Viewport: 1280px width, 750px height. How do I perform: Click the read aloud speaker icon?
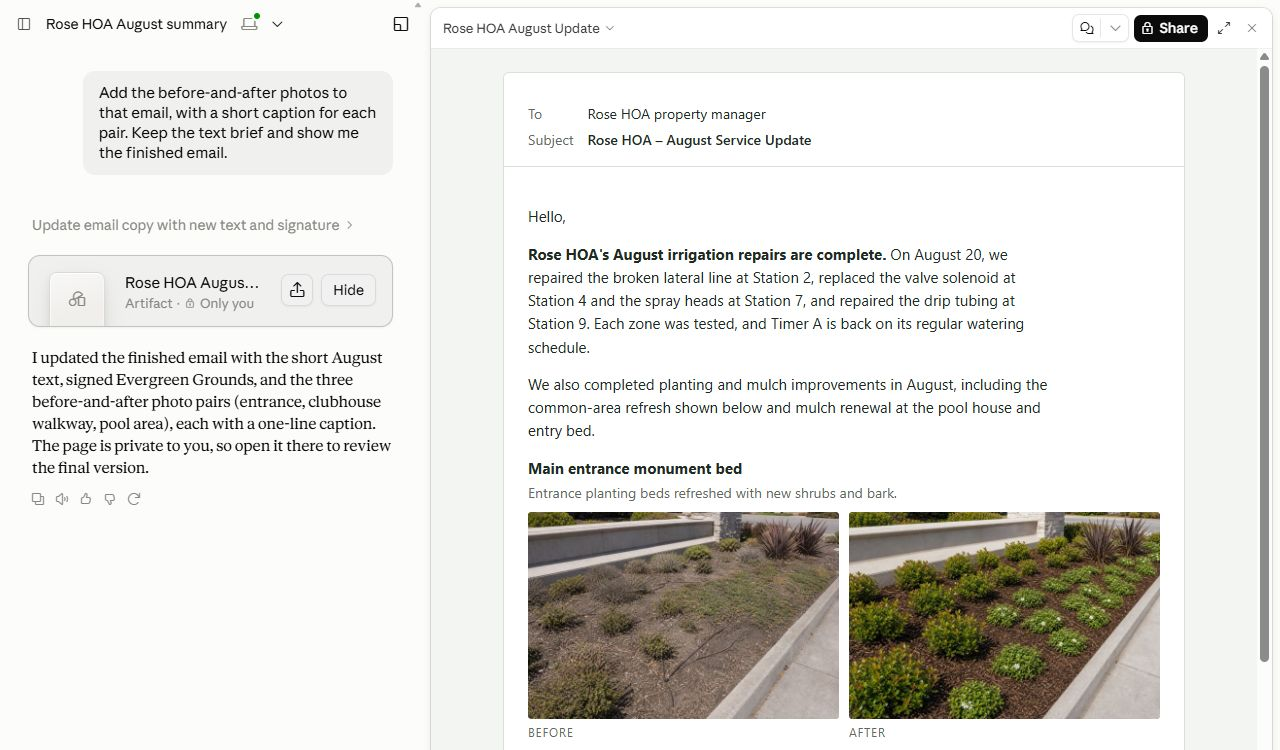tap(62, 499)
